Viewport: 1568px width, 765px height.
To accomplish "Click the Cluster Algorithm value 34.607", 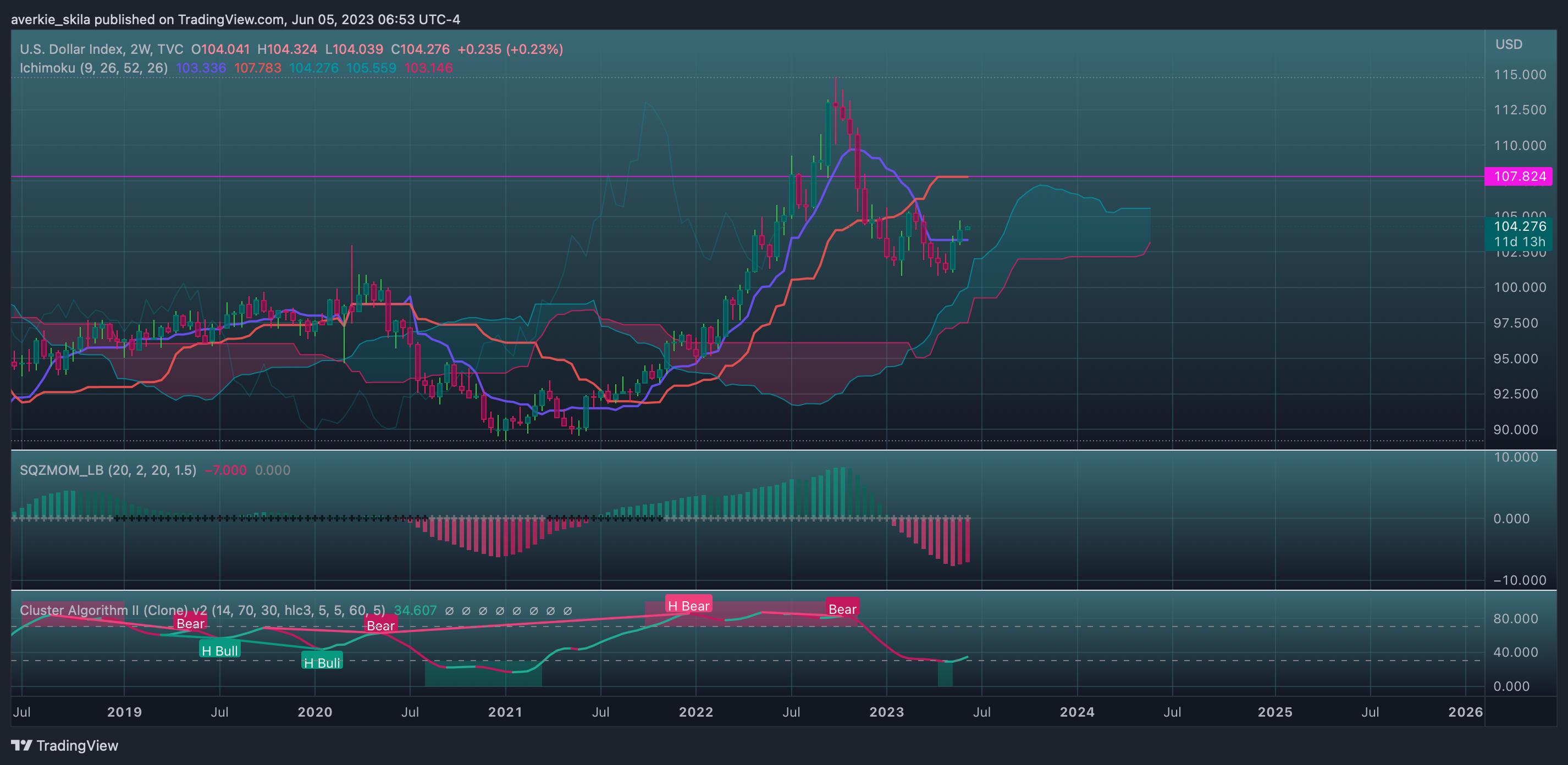I will pos(415,610).
